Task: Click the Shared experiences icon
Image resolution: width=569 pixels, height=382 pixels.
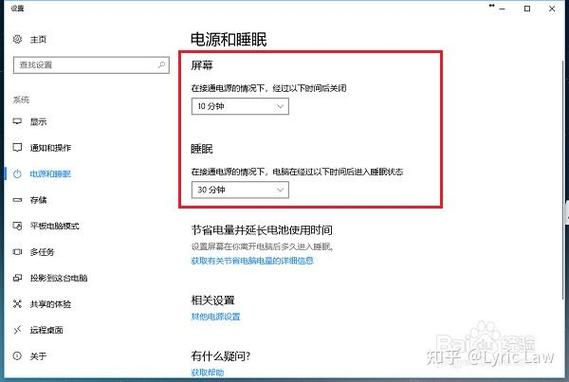Action: (x=17, y=304)
